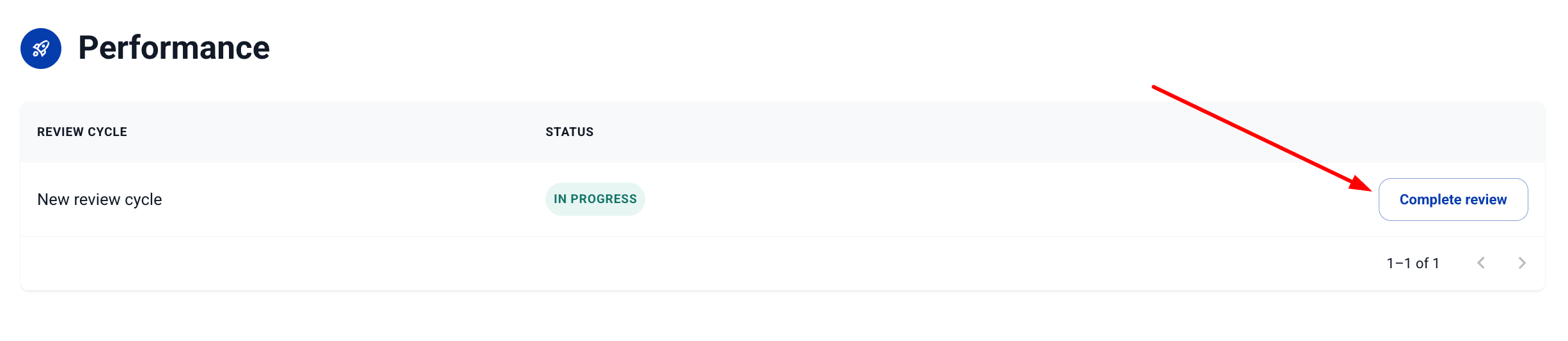
Task: Click the rocket Performance icon
Action: 41,49
